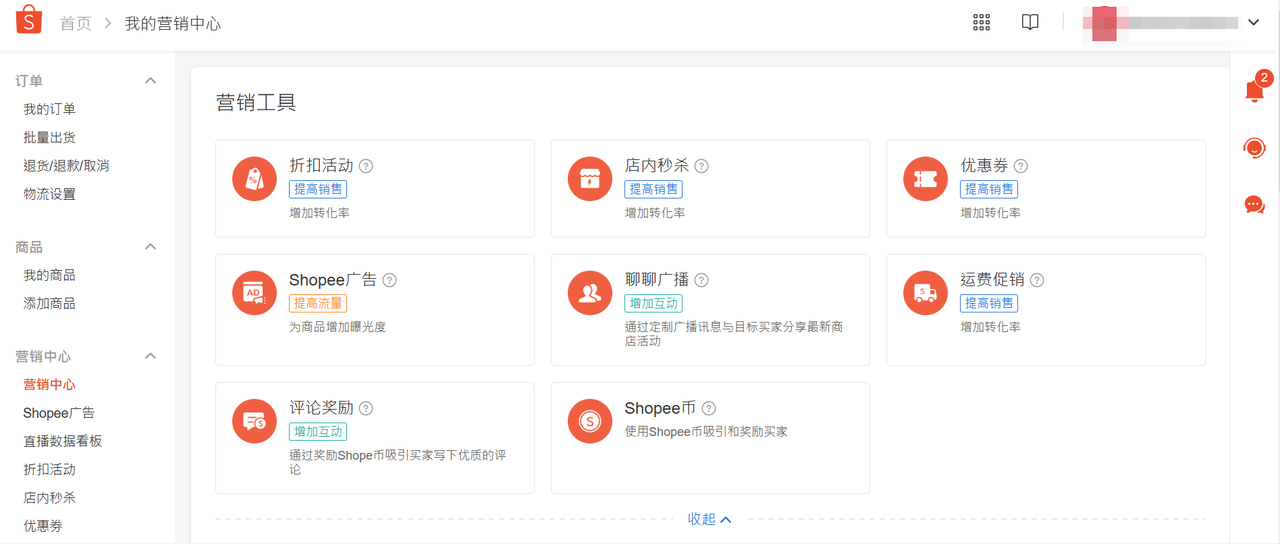Click the 营销工具 section heading
This screenshot has height=544, width=1280.
(256, 102)
